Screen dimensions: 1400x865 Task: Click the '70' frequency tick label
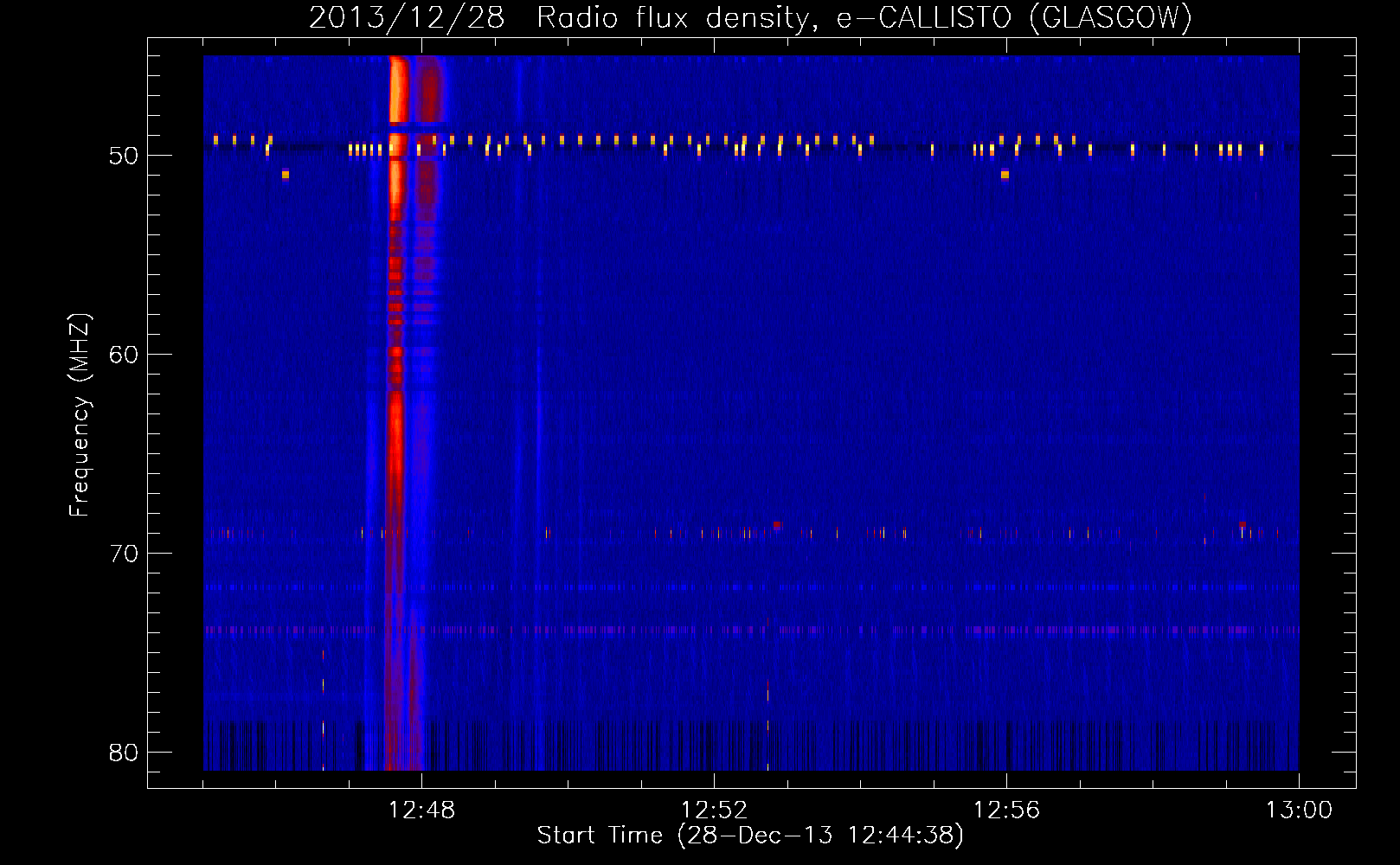click(x=124, y=554)
